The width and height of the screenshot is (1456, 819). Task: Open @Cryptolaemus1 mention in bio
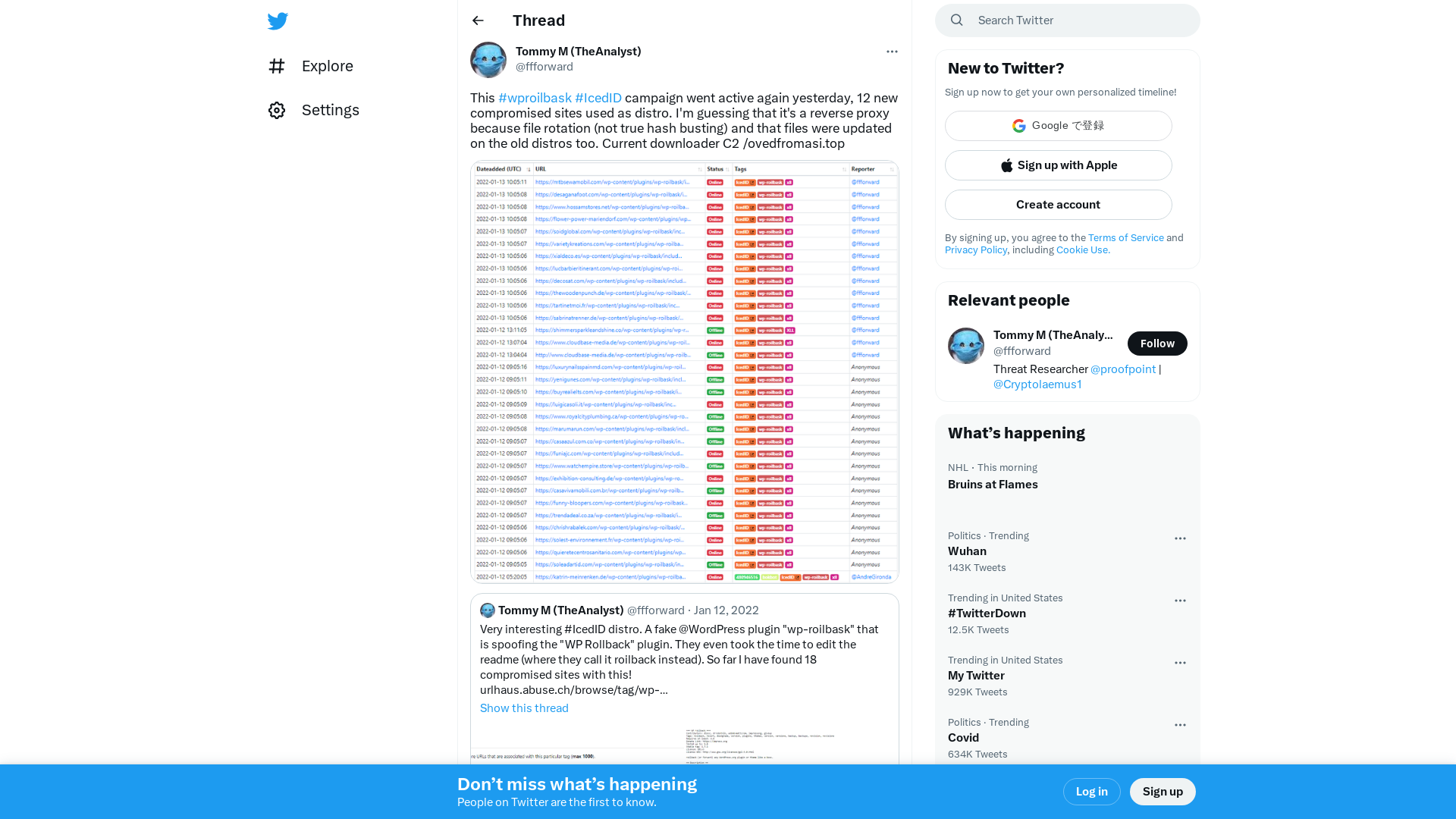[x=1037, y=384]
